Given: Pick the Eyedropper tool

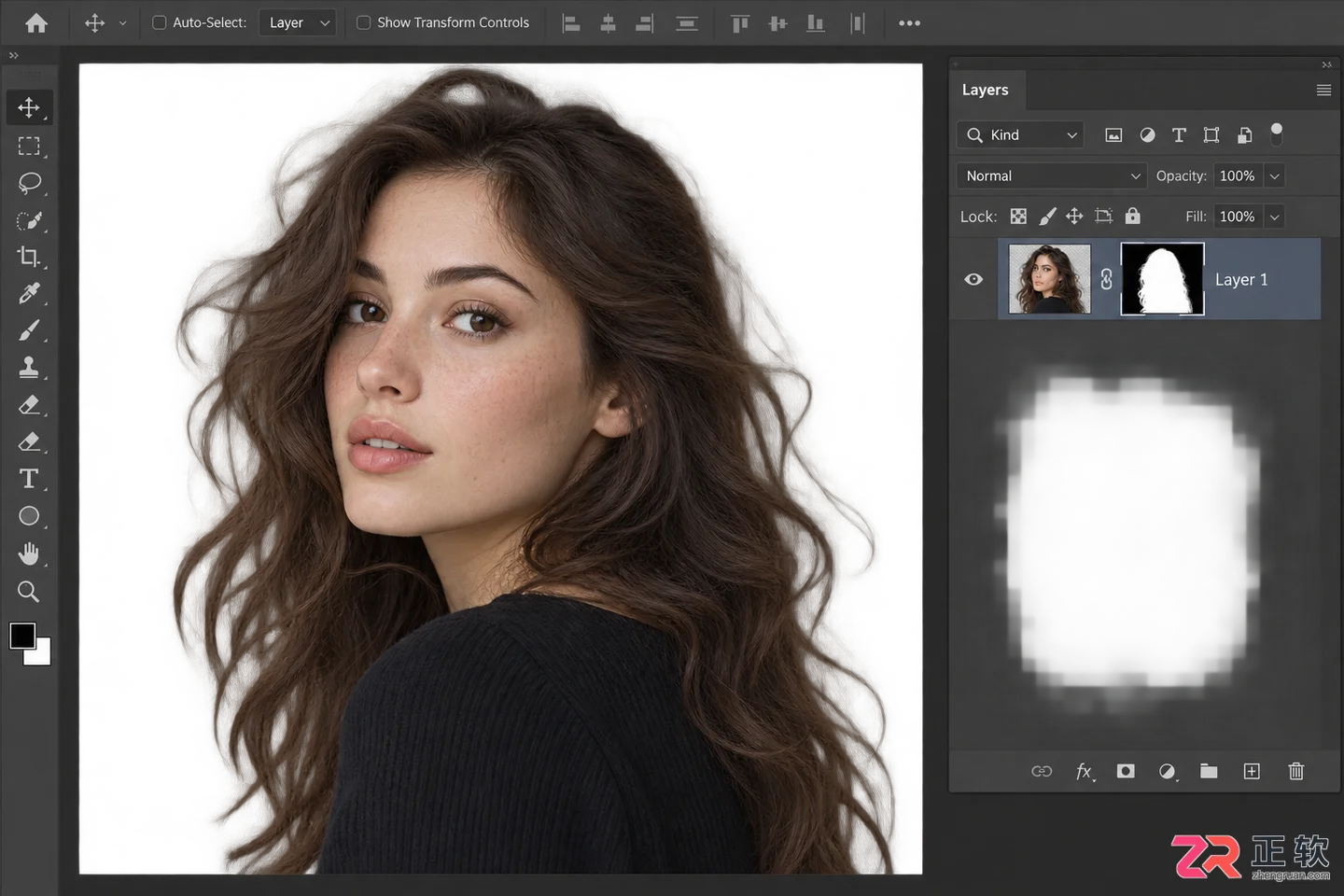Looking at the screenshot, I should (x=29, y=293).
